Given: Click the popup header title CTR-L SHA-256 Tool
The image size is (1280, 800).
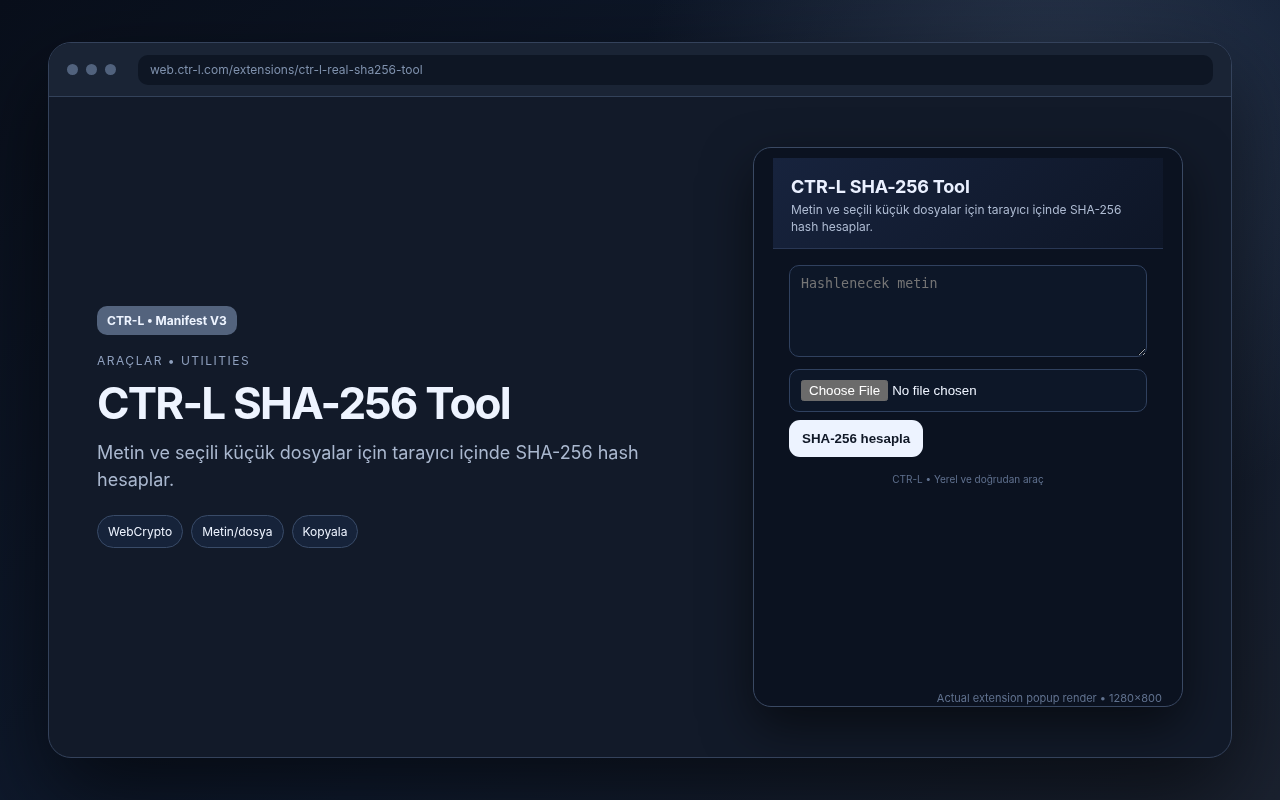Looking at the screenshot, I should (880, 187).
